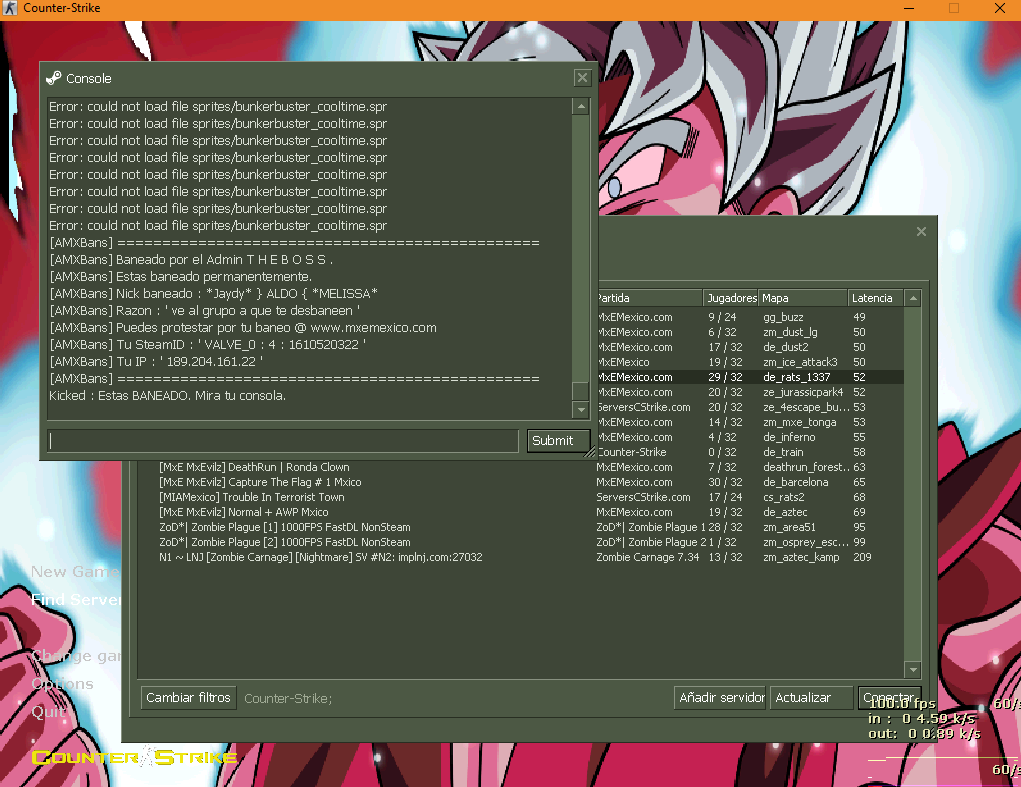Select the server row with map de_inferno
Image resolution: width=1021 pixels, height=787 pixels.
[x=750, y=437]
